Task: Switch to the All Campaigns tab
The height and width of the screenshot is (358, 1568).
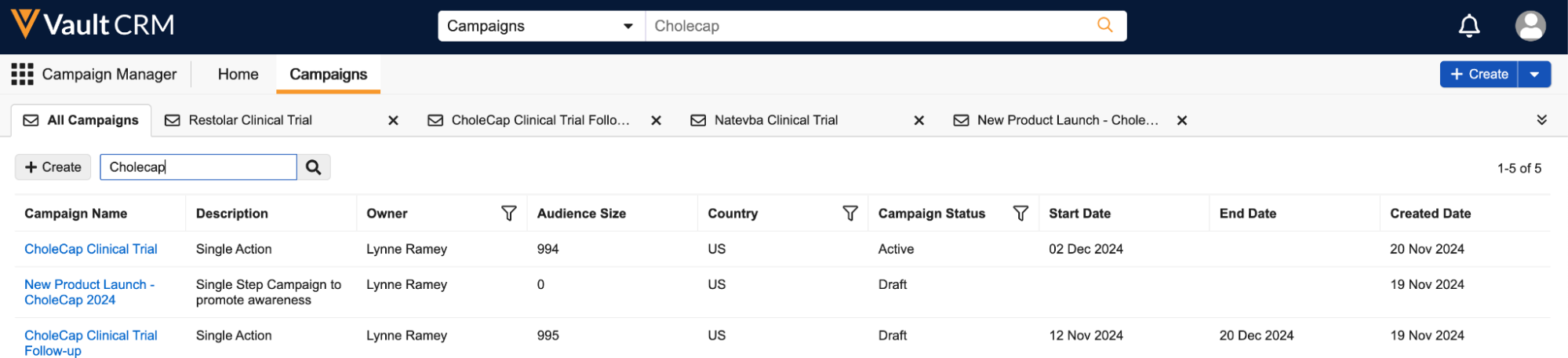Action: point(82,120)
